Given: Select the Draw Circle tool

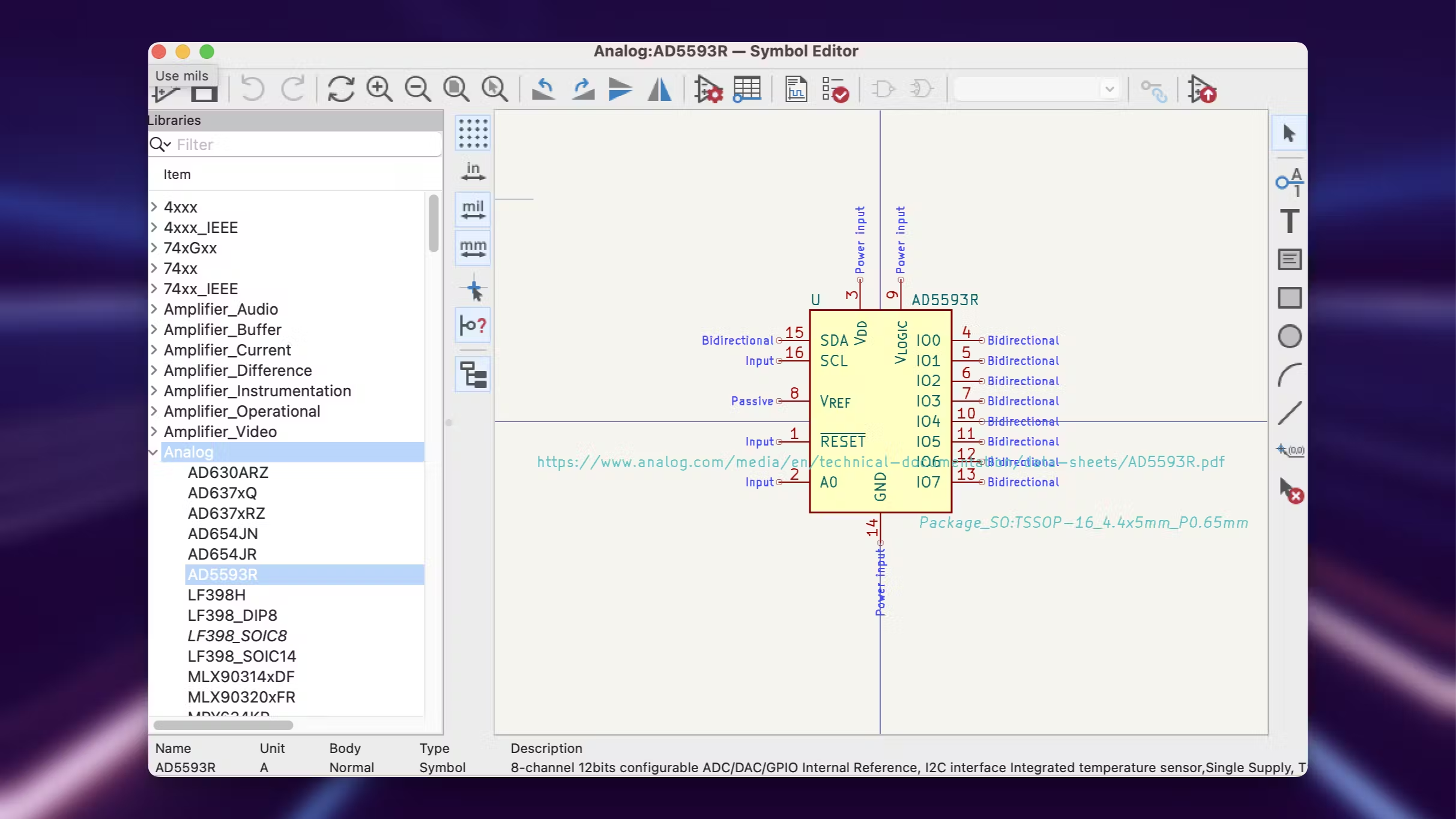Looking at the screenshot, I should pyautogui.click(x=1288, y=336).
